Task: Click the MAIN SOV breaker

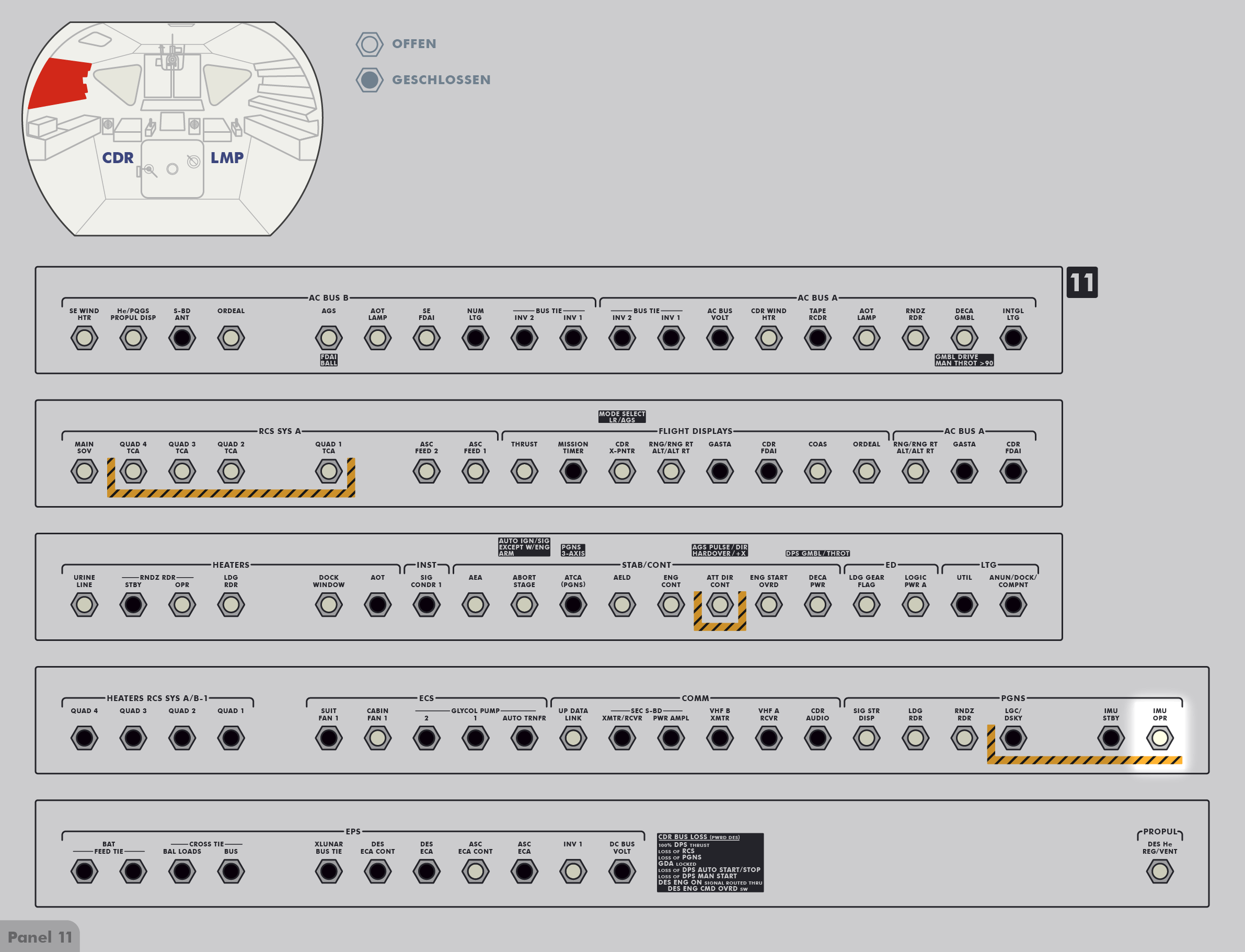Action: pos(84,472)
